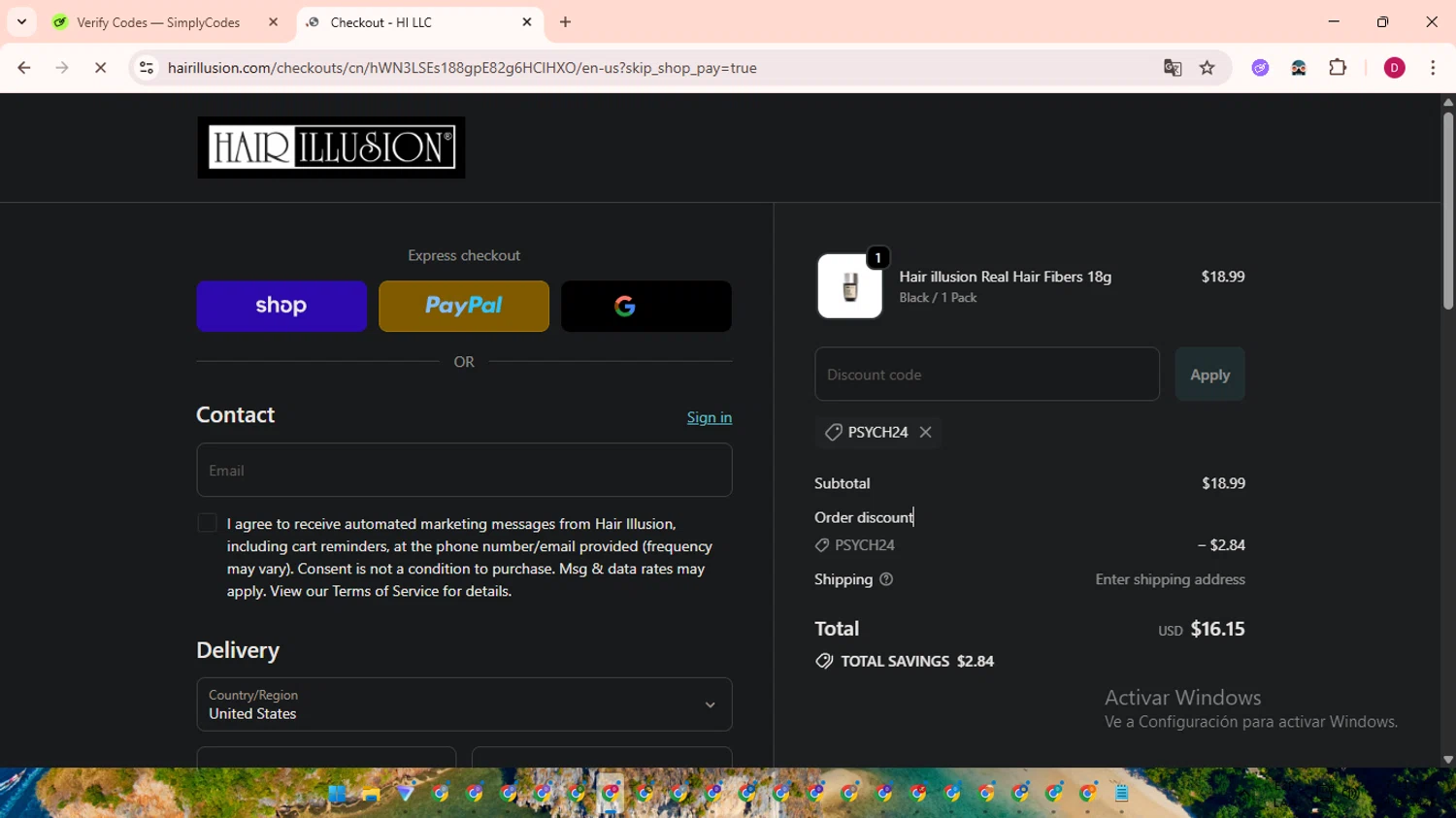Screen dimensions: 1456x818
Task: Remove the PSYCH24 discount tag
Action: click(925, 432)
